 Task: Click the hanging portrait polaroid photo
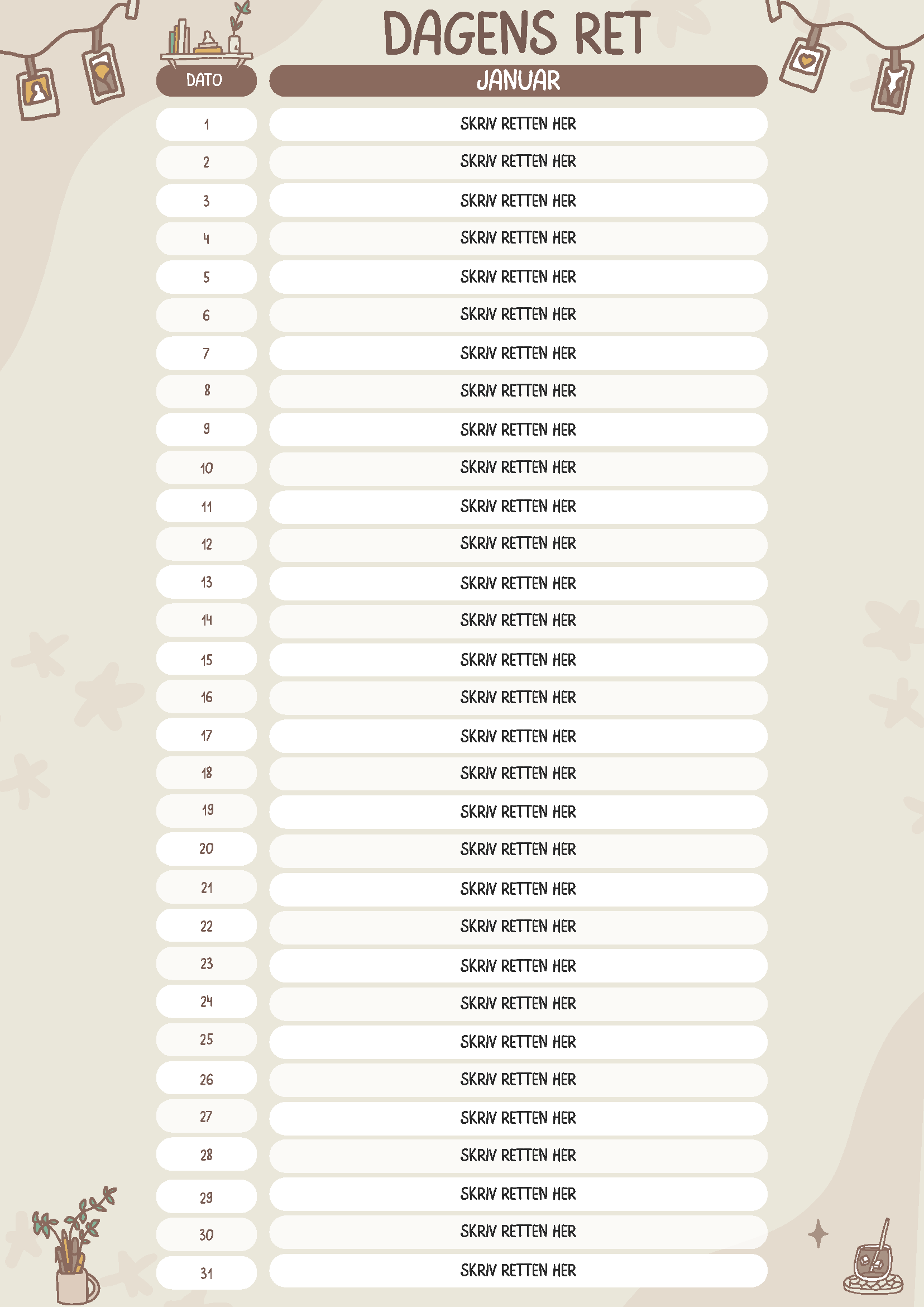click(x=37, y=92)
